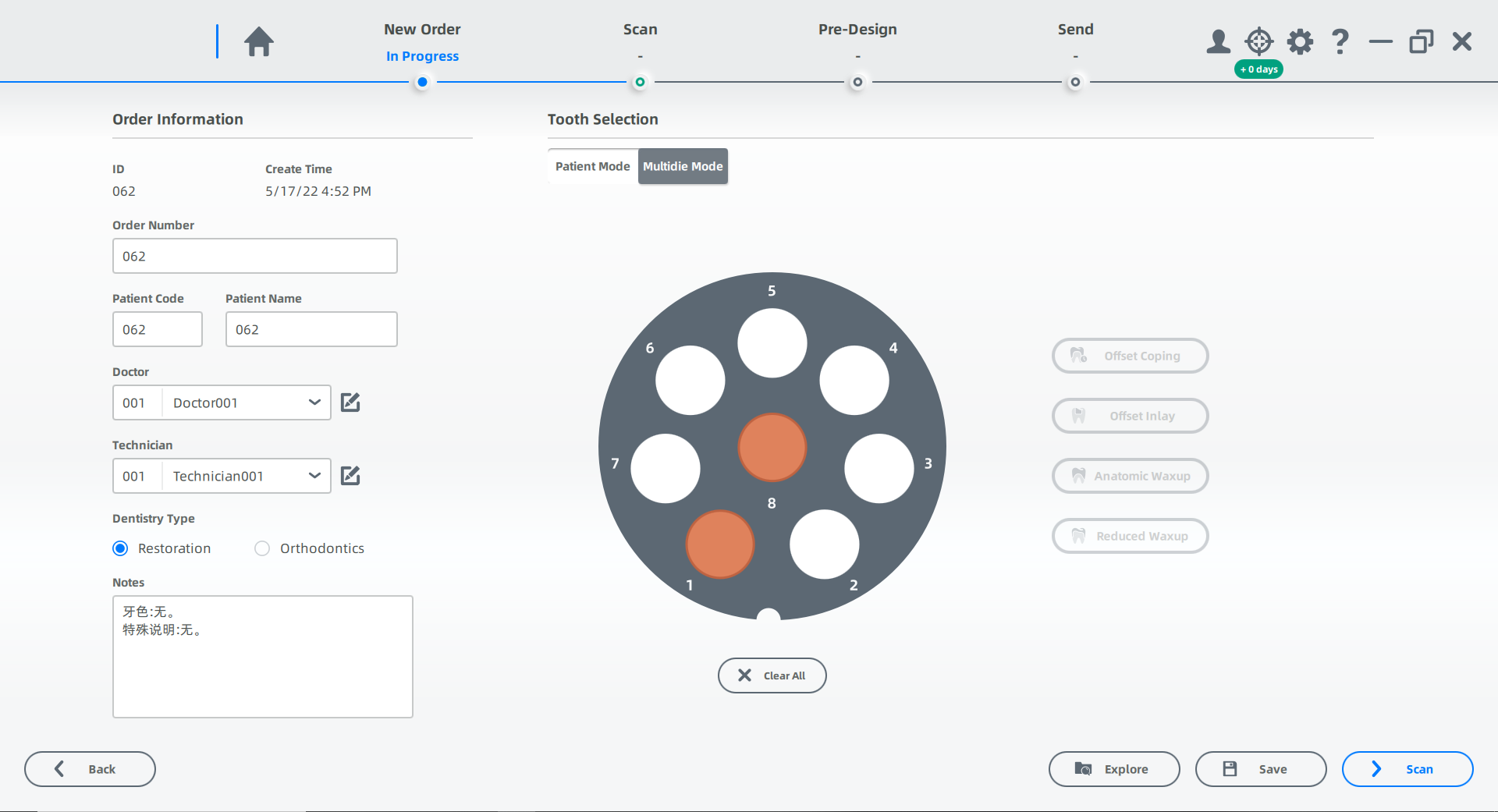Click the Send progress marker dot
The width and height of the screenshot is (1498, 812).
point(1075,82)
